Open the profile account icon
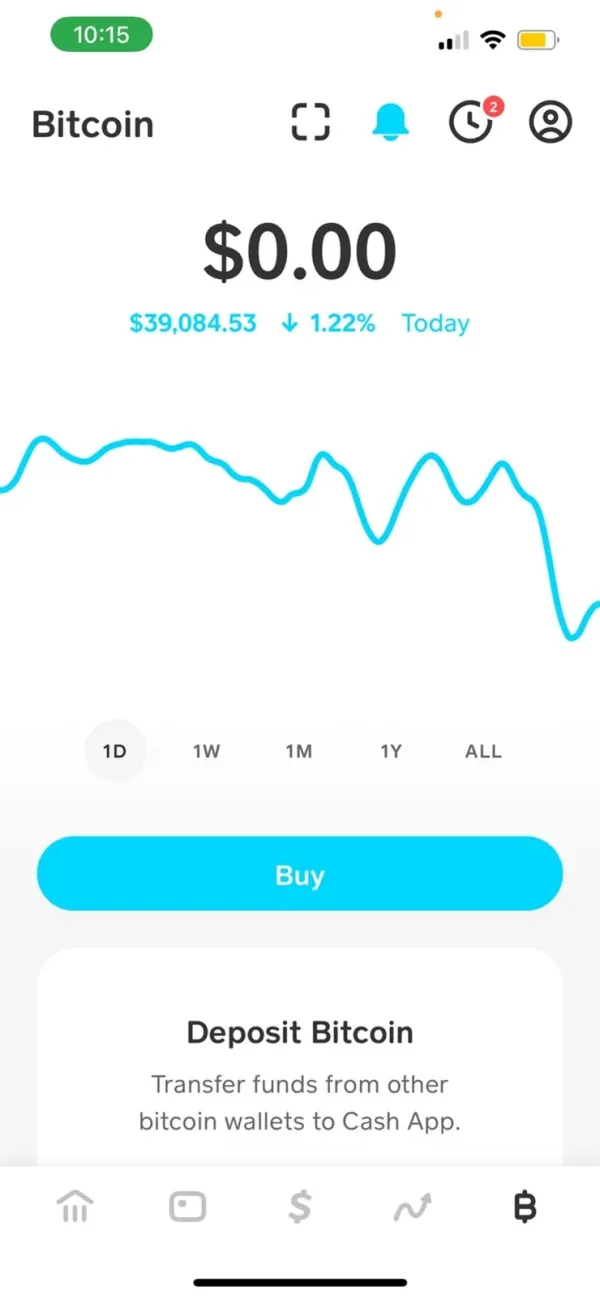The image size is (600, 1299). 550,124
